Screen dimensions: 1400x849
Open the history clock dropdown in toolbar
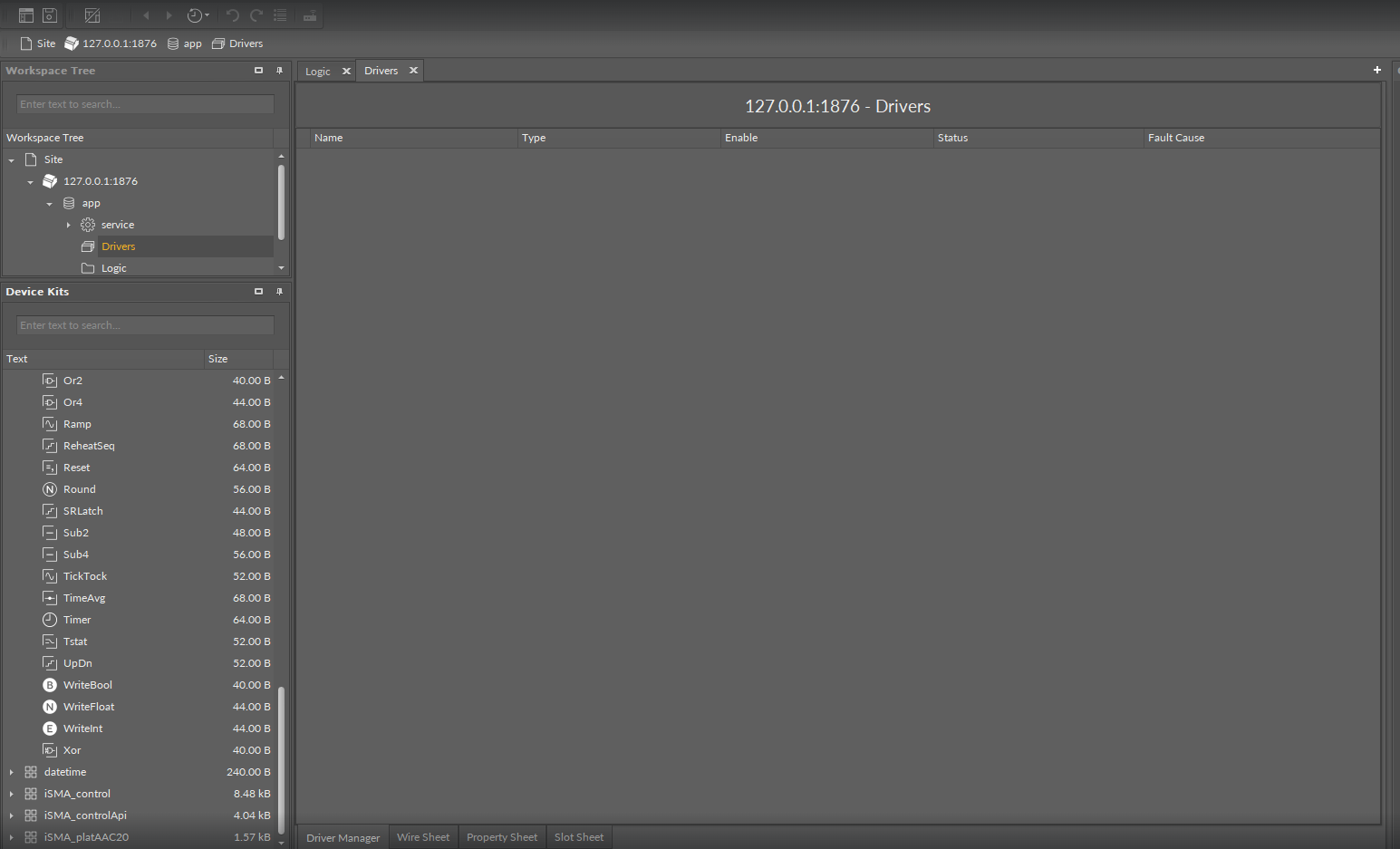(198, 15)
